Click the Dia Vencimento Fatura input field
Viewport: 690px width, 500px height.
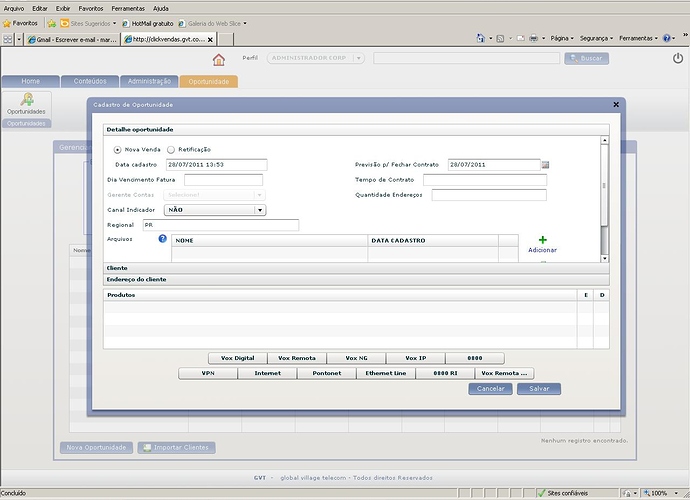[x=223, y=179]
